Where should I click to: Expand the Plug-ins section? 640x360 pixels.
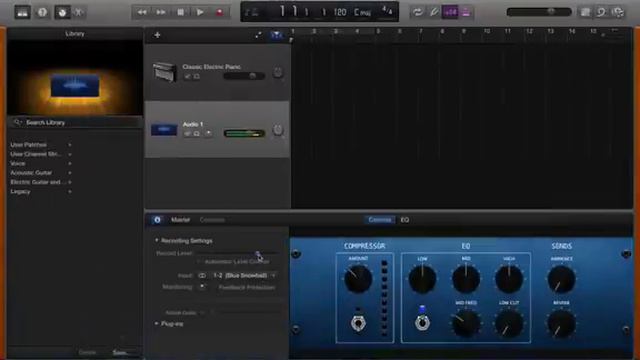pyautogui.click(x=157, y=324)
